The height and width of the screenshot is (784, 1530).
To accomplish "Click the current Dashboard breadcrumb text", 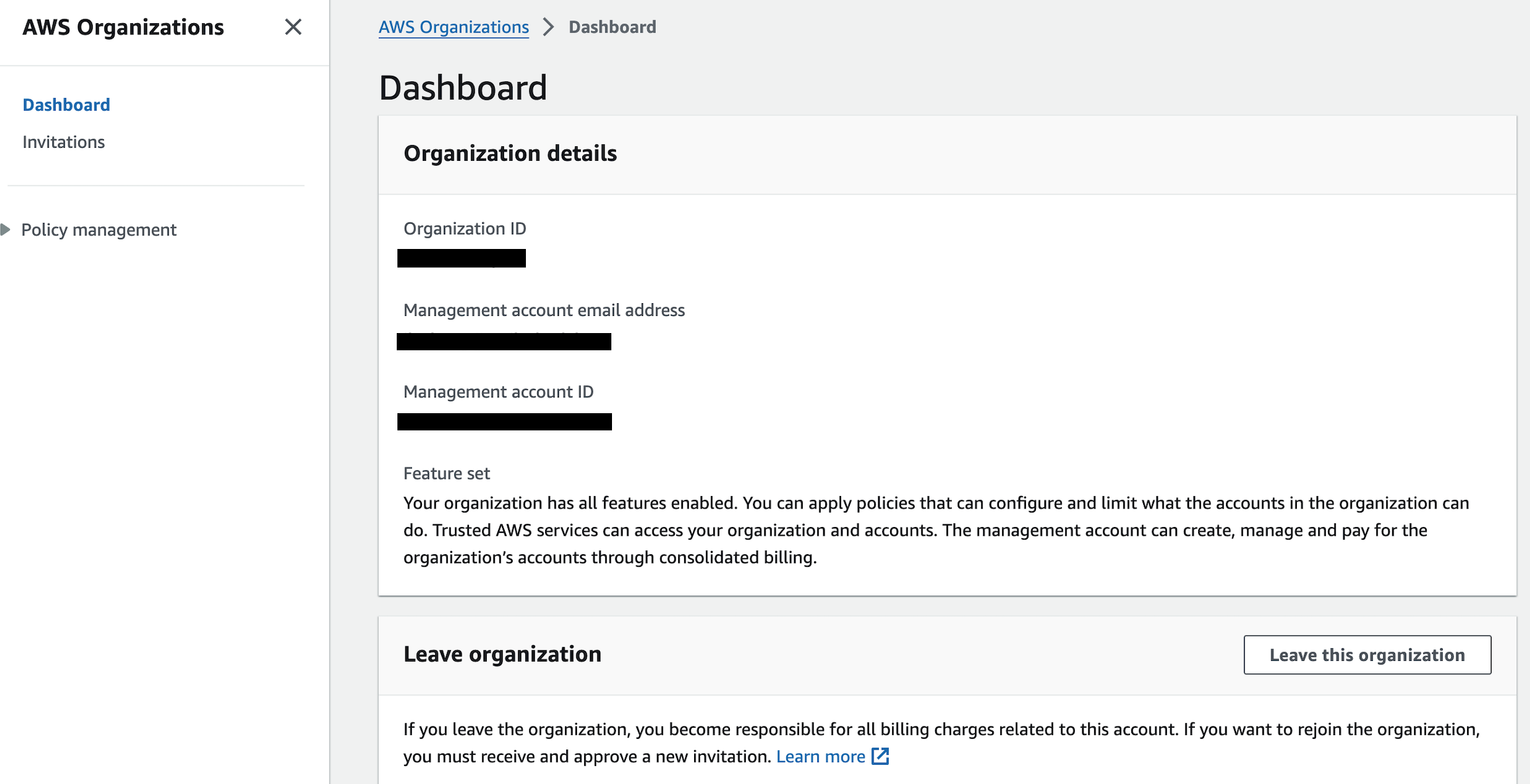I will pos(612,27).
